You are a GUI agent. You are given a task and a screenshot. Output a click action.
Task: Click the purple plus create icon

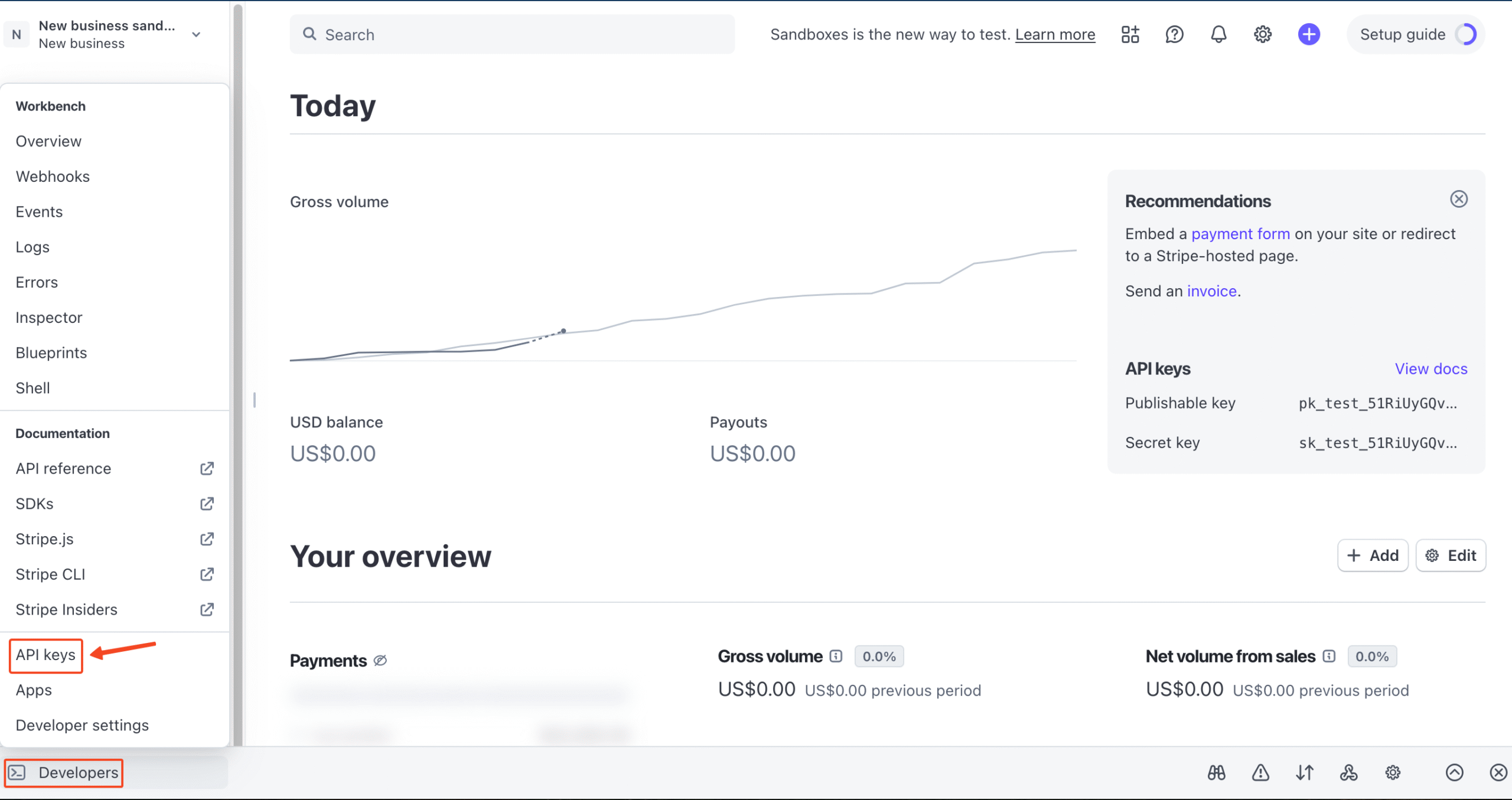(x=1309, y=34)
